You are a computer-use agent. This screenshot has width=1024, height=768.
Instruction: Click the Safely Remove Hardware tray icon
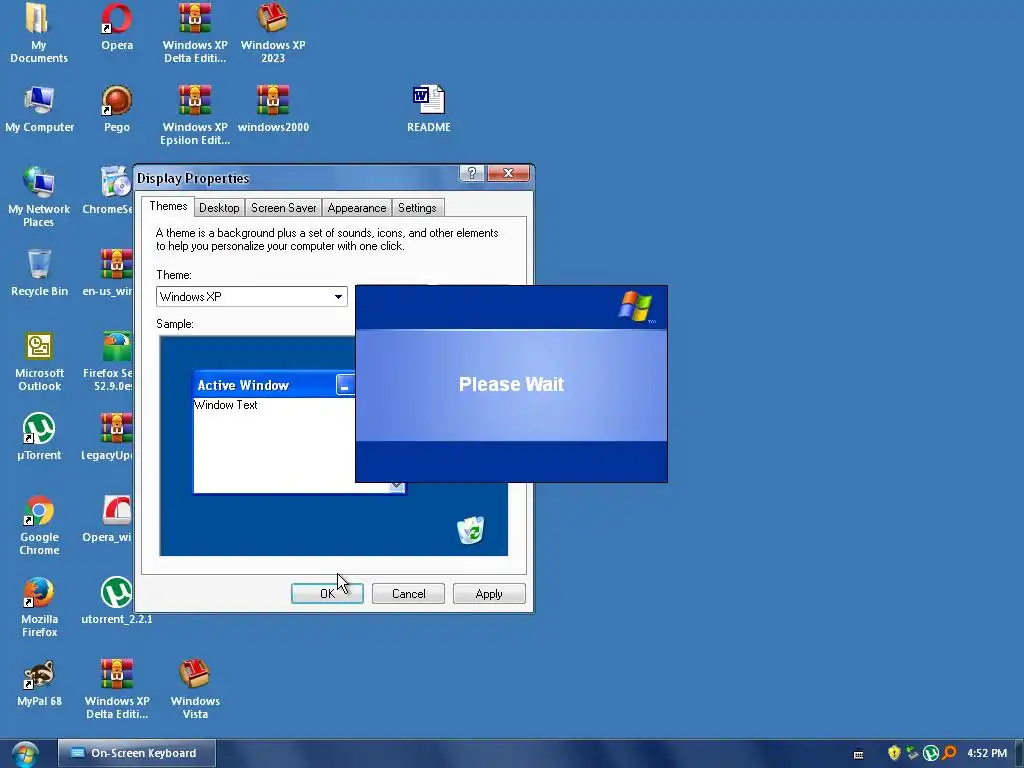pos(912,753)
